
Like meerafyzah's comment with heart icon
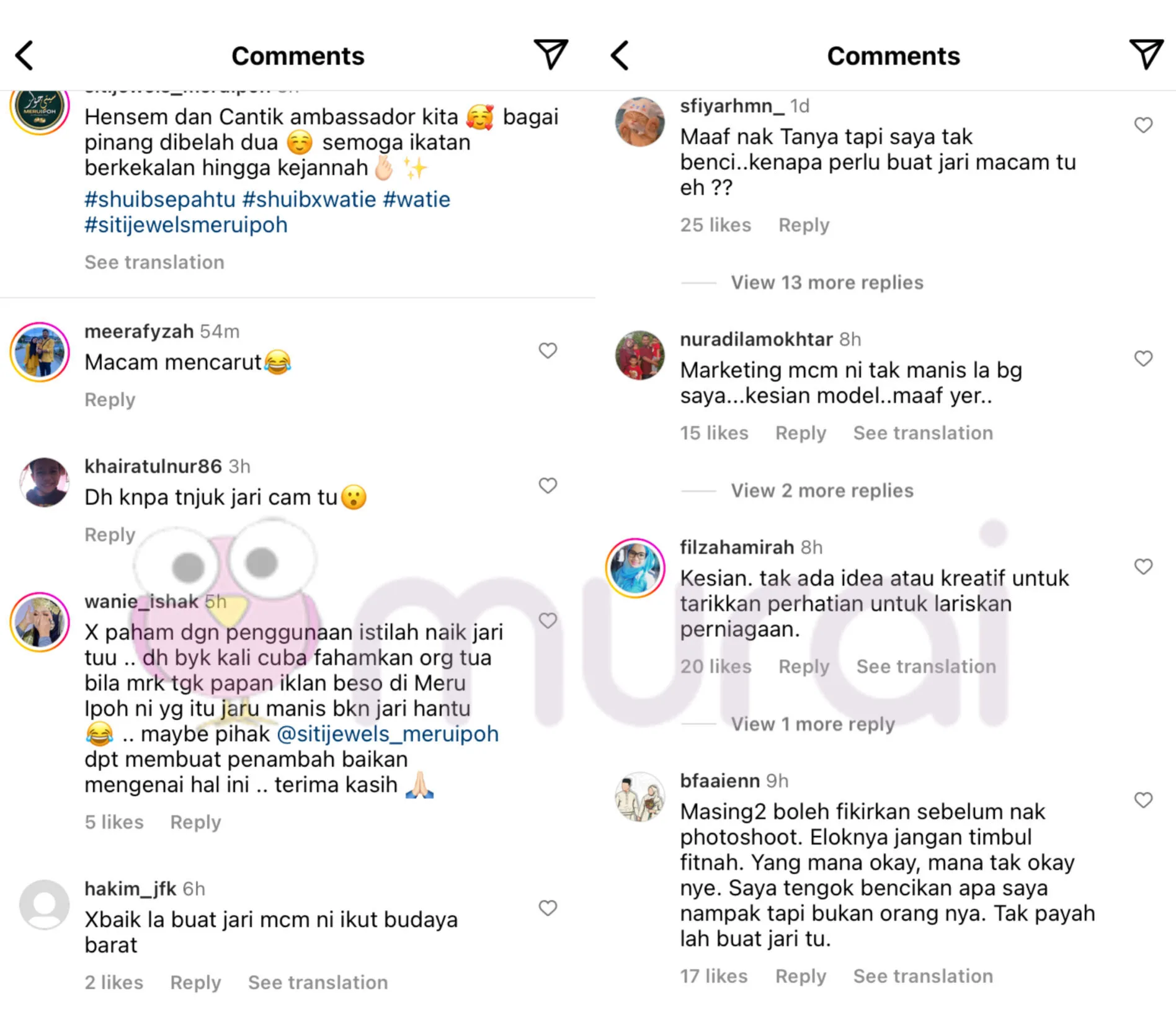[548, 350]
